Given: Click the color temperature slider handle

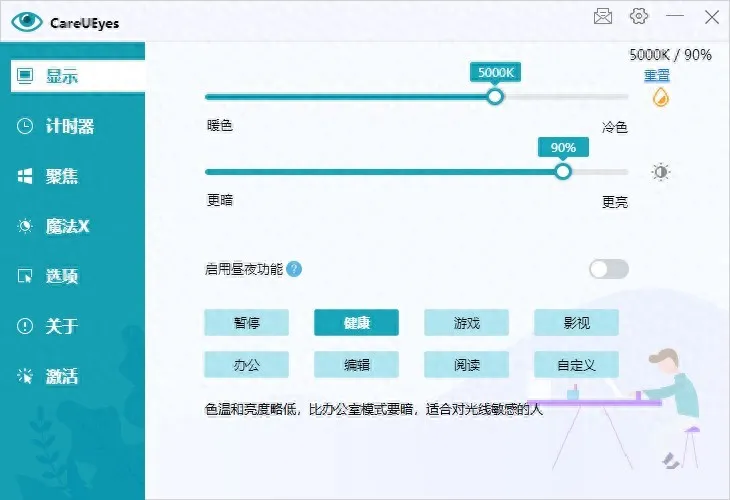Looking at the screenshot, I should 495,97.
